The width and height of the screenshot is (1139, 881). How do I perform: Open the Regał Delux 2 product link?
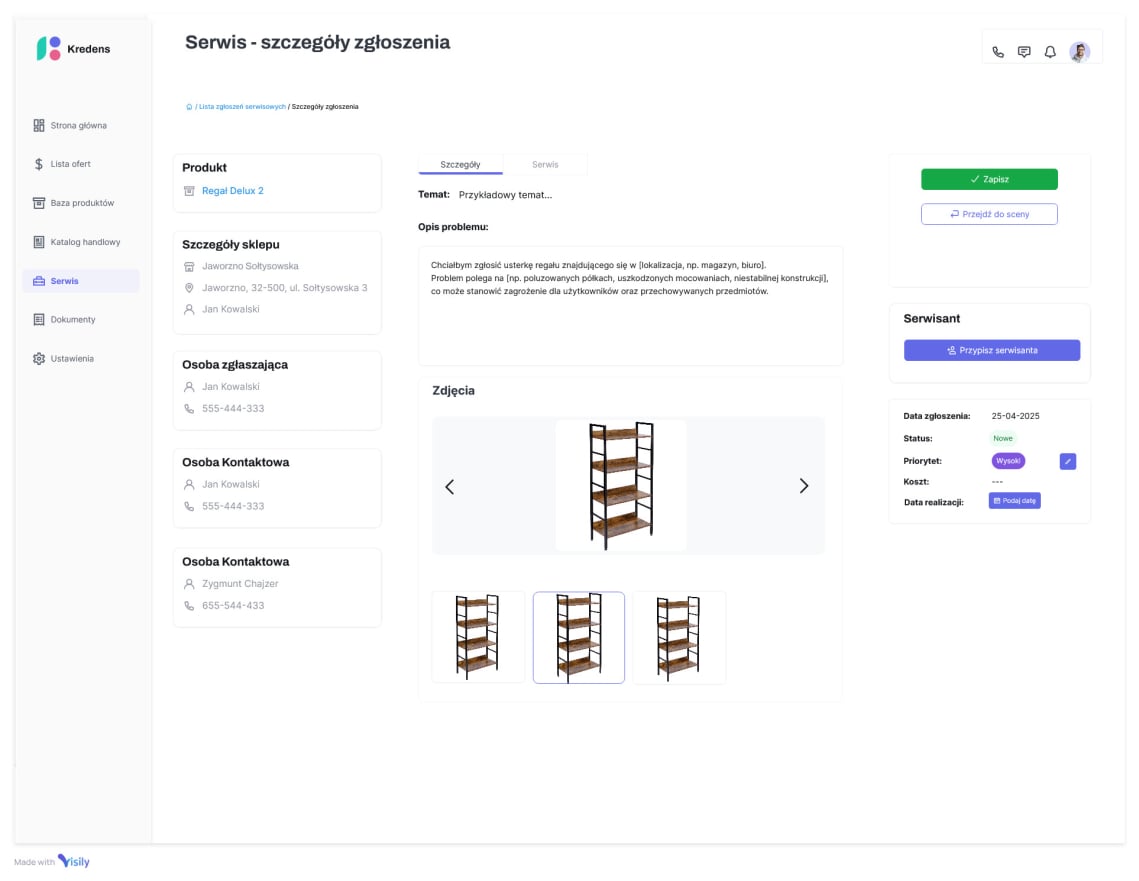(x=231, y=190)
